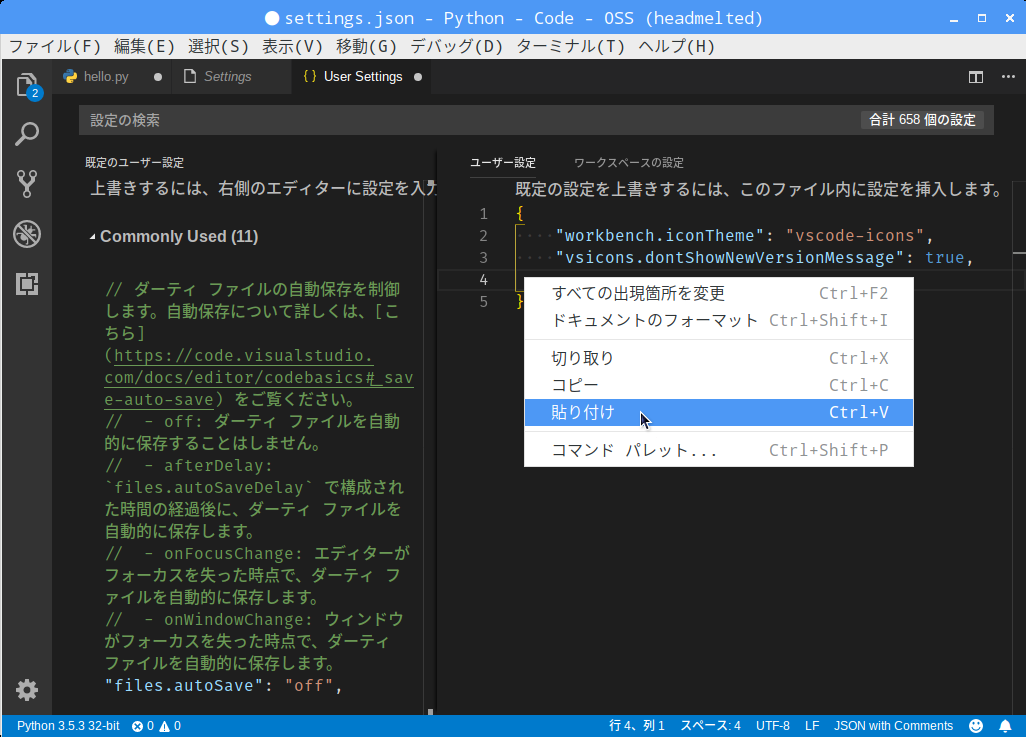This screenshot has height=737, width=1026.
Task: Open the ファイル(F) menu
Action: click(55, 46)
